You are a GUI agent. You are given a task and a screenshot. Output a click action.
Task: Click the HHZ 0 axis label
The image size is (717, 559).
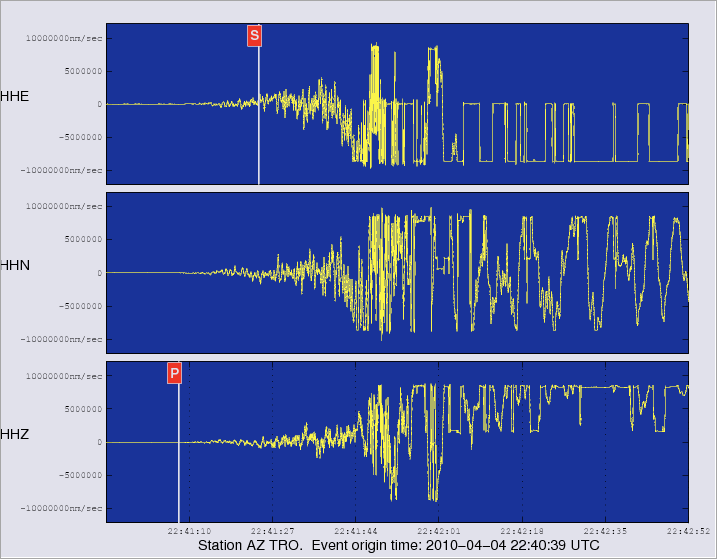[100, 442]
